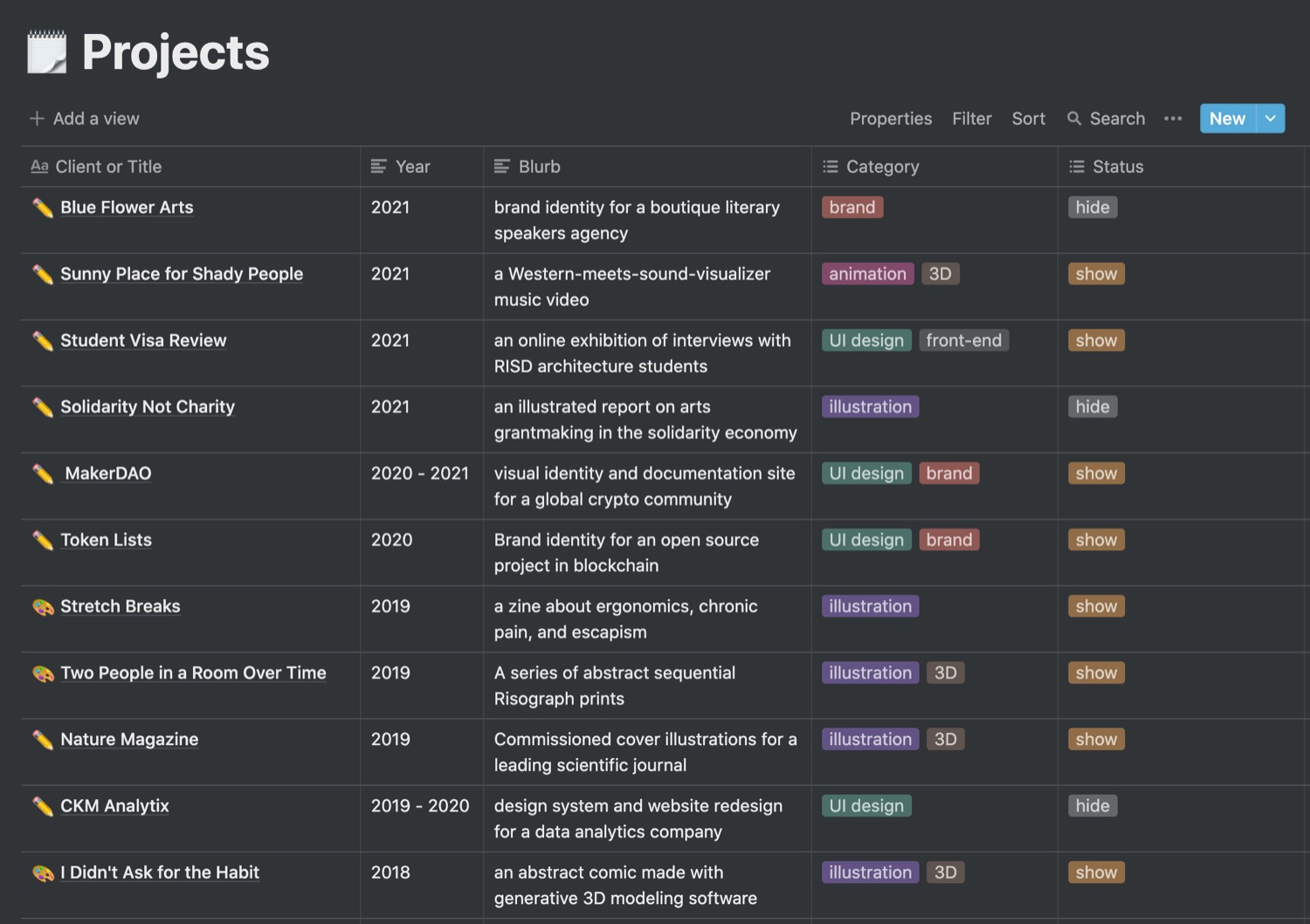Click Add a view
Viewport: 1310px width, 924px height.
84,119
